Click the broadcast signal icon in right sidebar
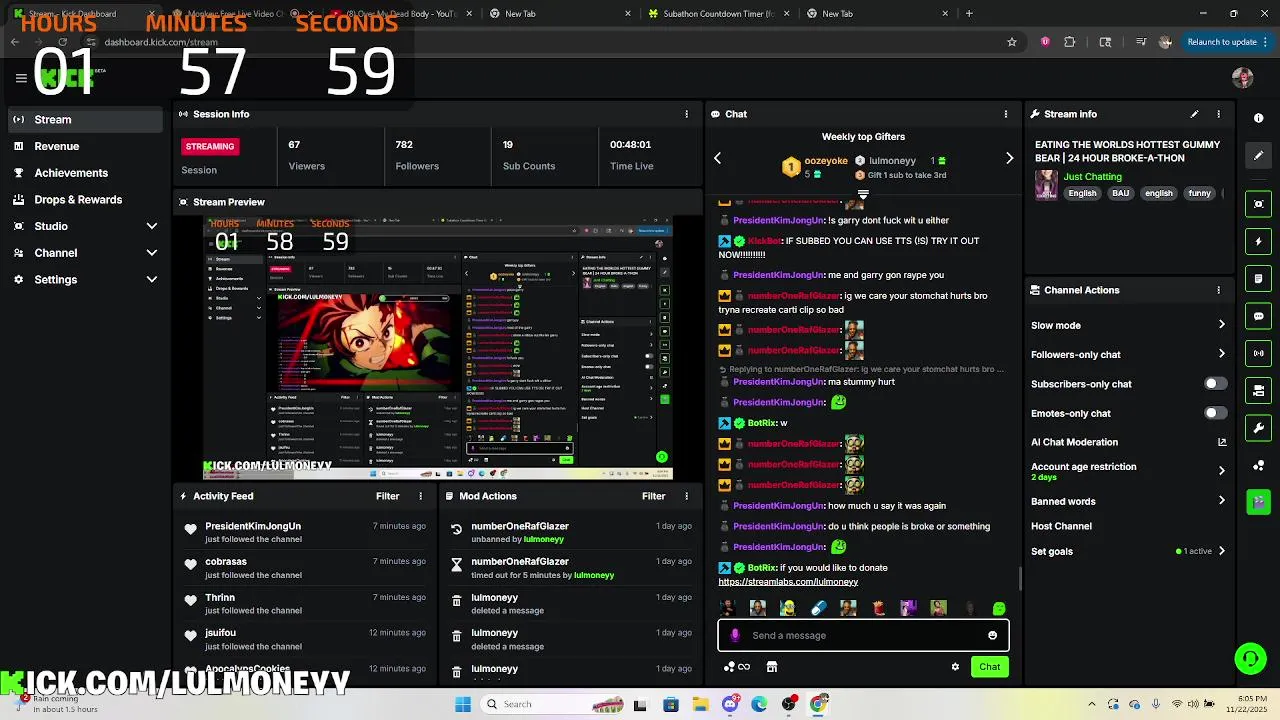Screen dimensions: 1280x720 1258,353
